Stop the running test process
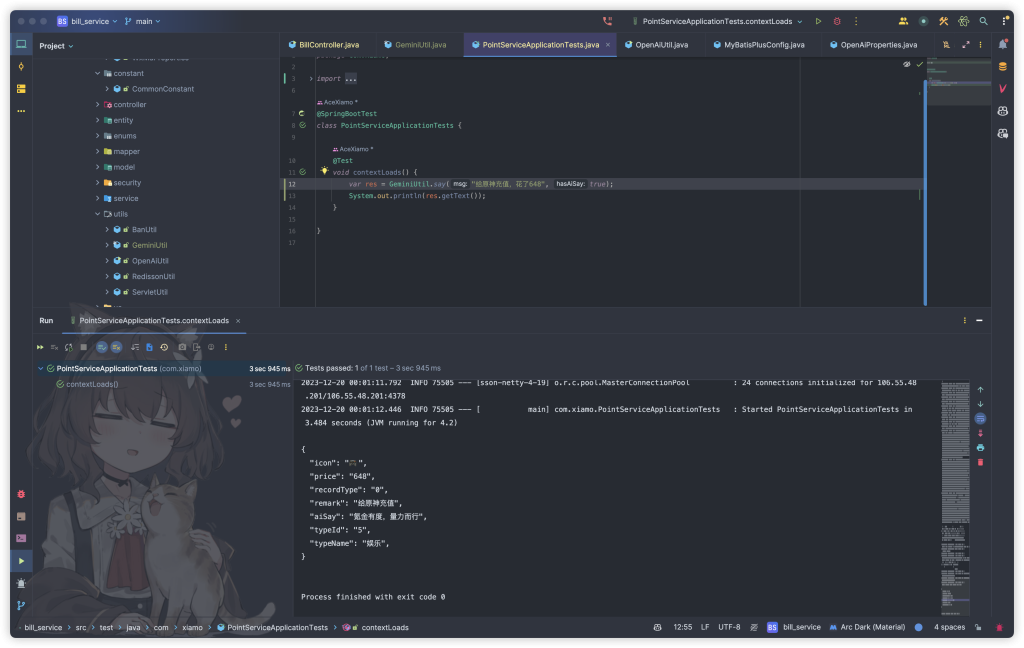 (x=84, y=347)
